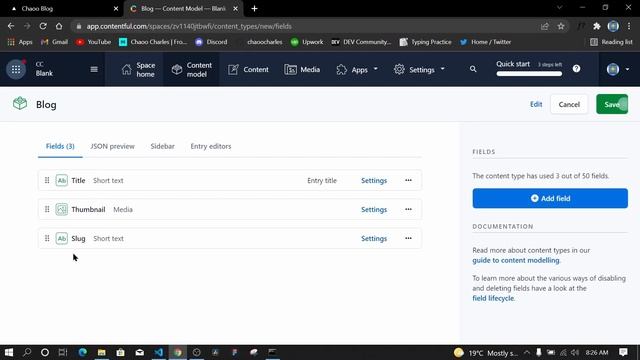The image size is (640, 360).
Task: Click the Thumbnail field media icon
Action: [x=62, y=209]
